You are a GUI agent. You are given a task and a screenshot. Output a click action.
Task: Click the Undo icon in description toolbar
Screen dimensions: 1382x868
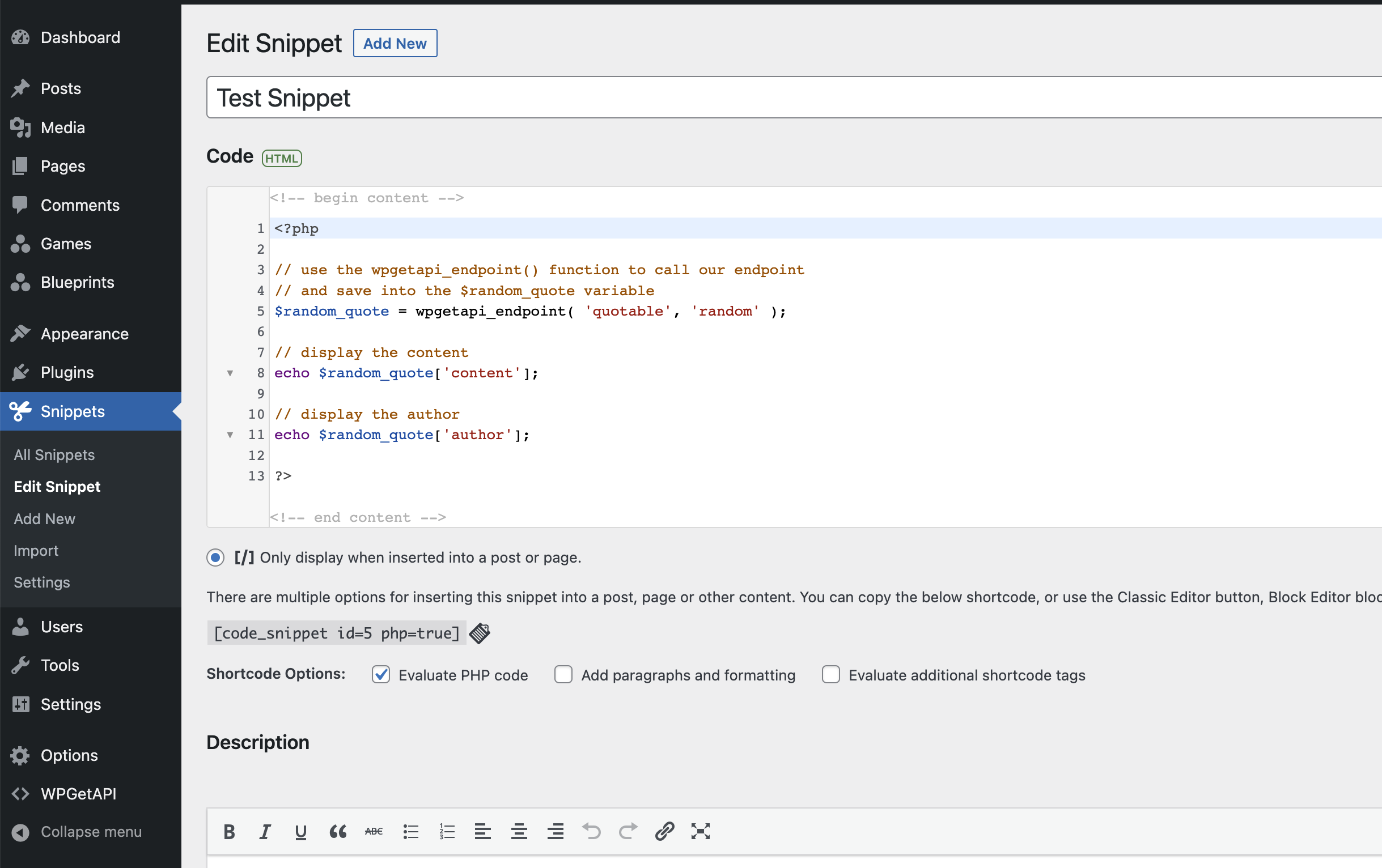click(591, 831)
